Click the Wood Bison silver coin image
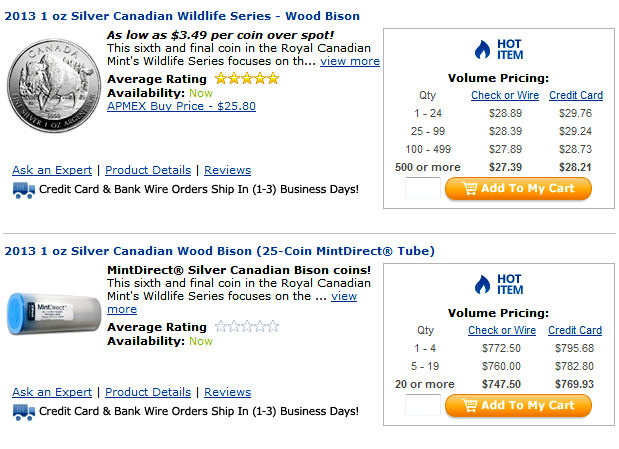 (x=54, y=85)
